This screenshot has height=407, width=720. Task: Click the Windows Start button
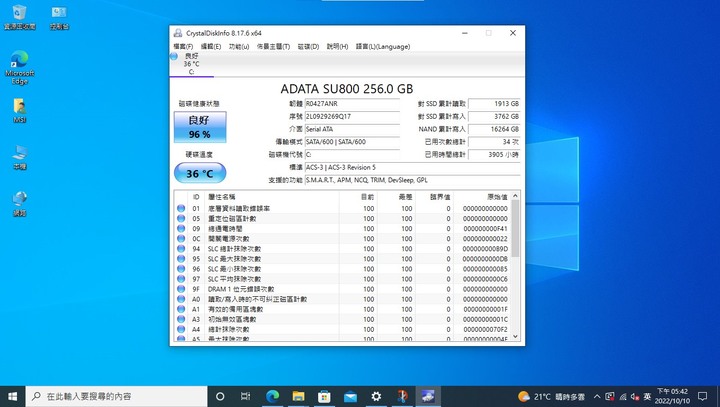tap(12, 396)
